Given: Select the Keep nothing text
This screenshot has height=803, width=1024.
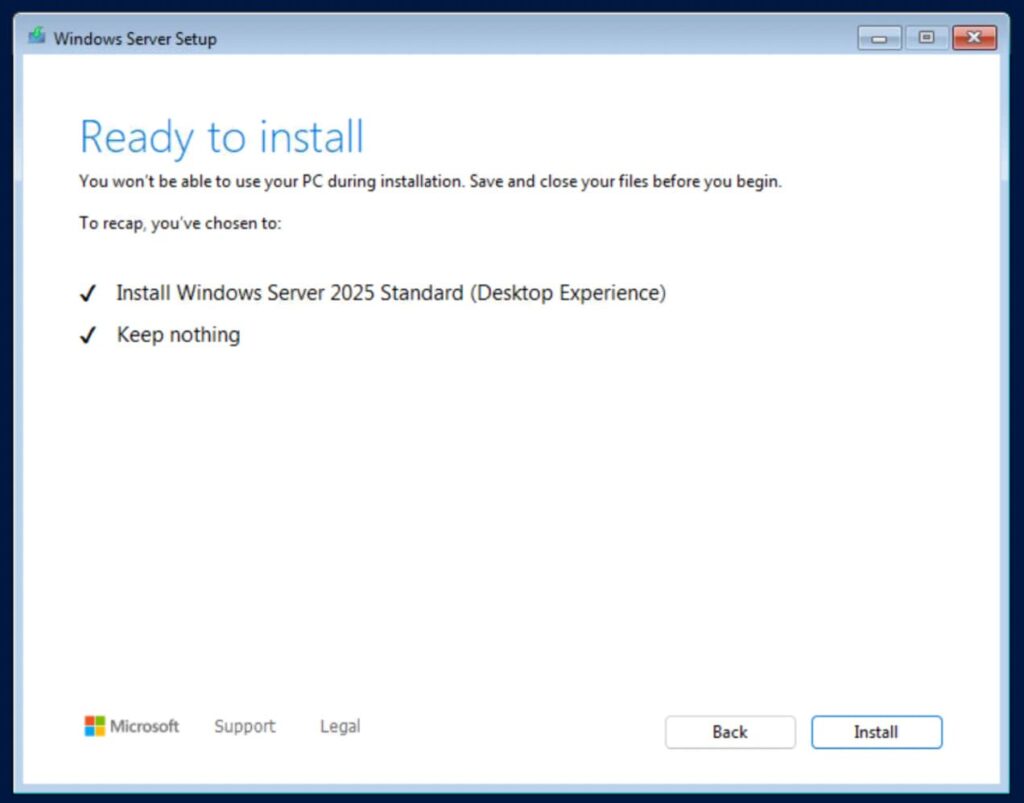Looking at the screenshot, I should (x=178, y=335).
